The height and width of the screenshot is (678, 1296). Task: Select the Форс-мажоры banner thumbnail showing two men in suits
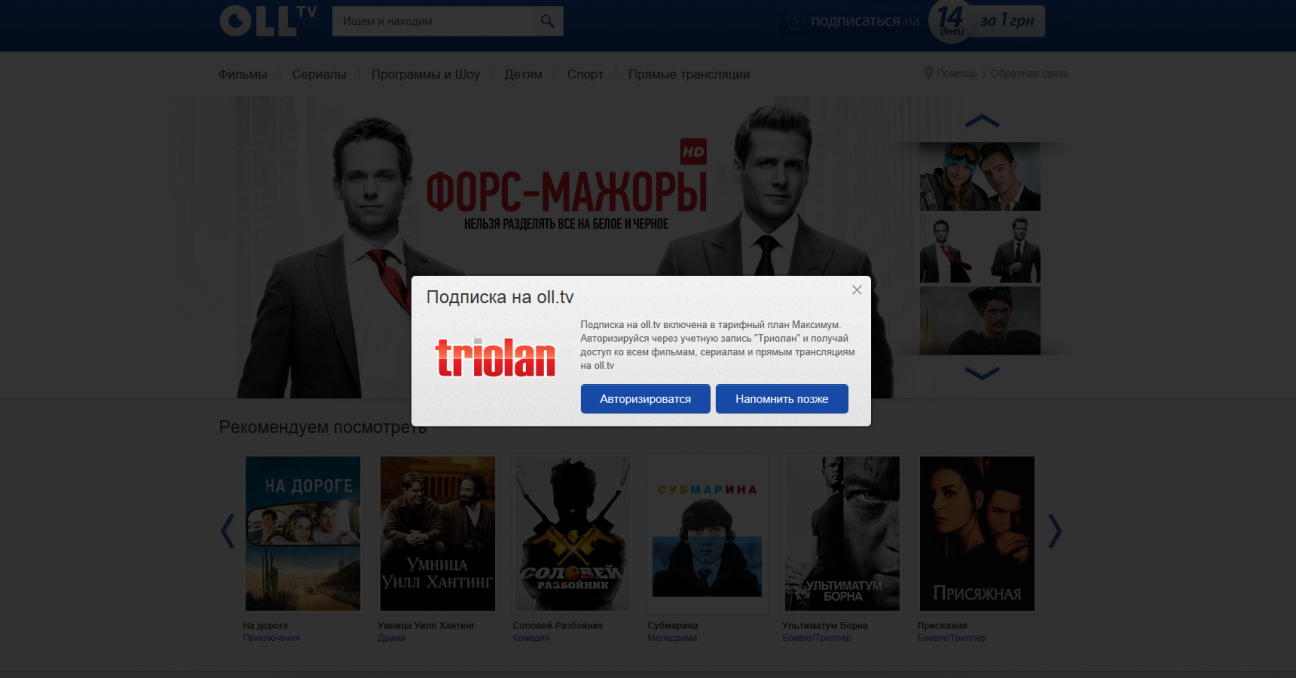[x=980, y=248]
